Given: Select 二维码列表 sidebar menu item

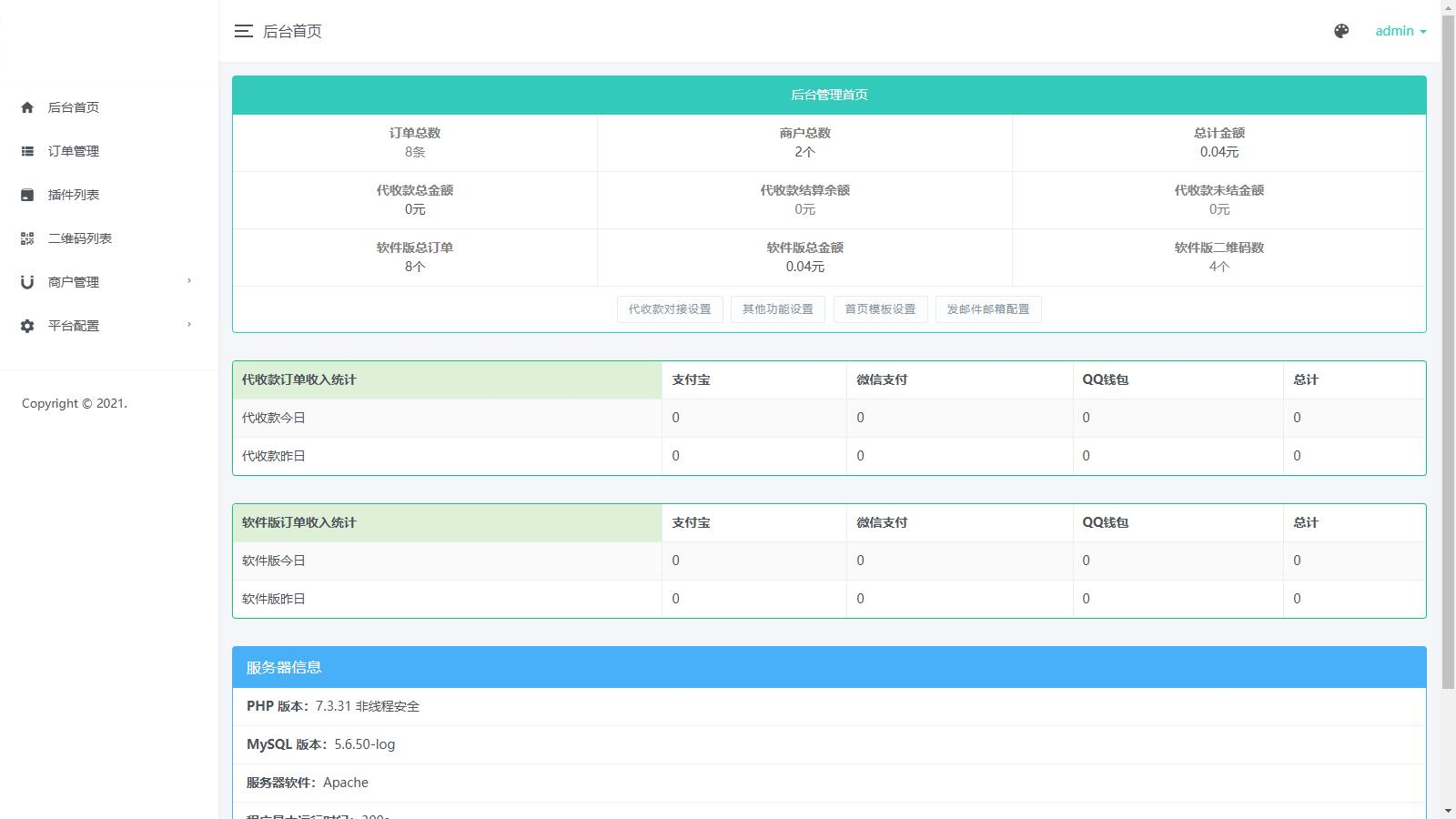Looking at the screenshot, I should click(x=80, y=238).
